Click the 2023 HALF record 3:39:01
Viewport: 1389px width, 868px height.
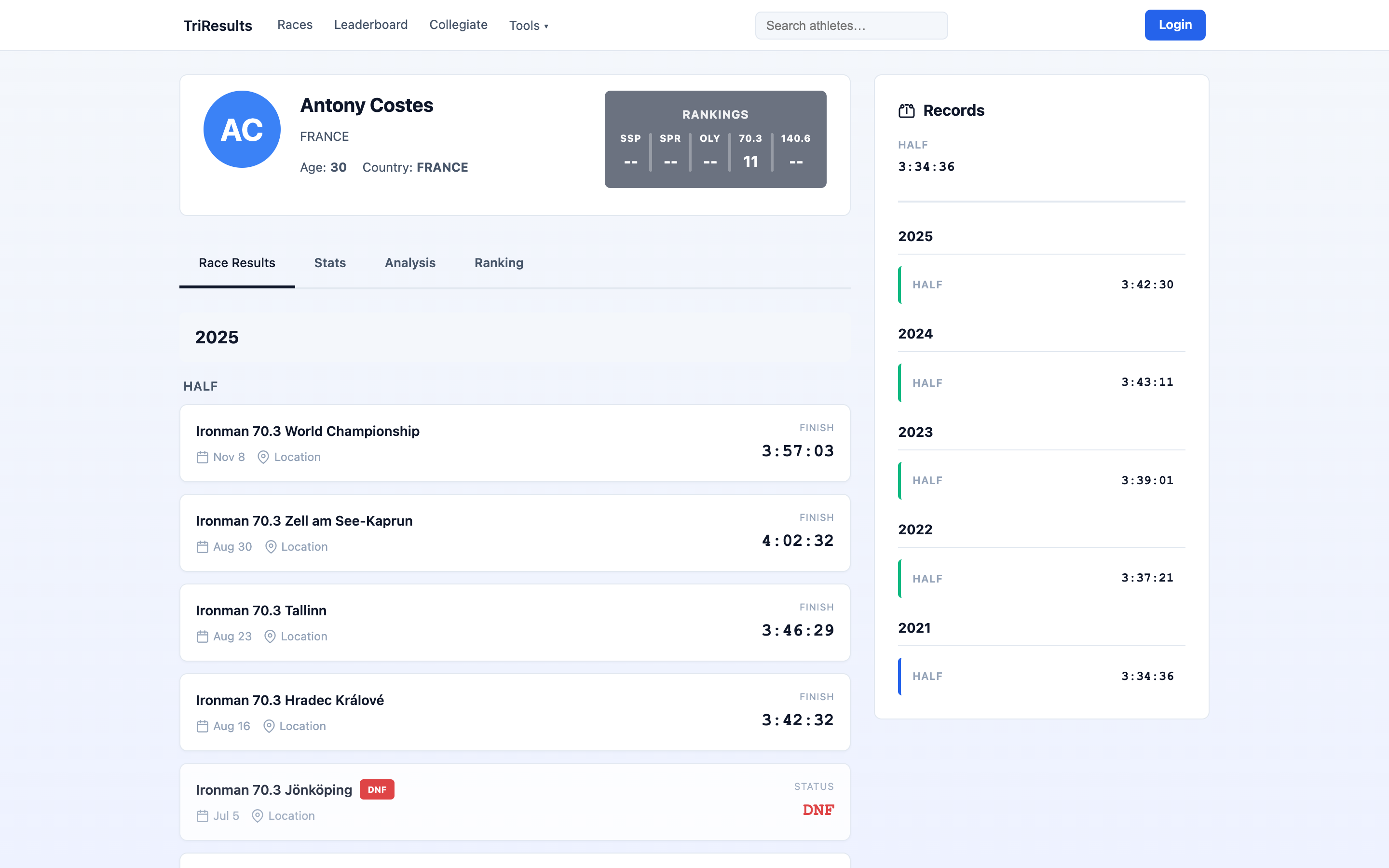(x=1042, y=480)
